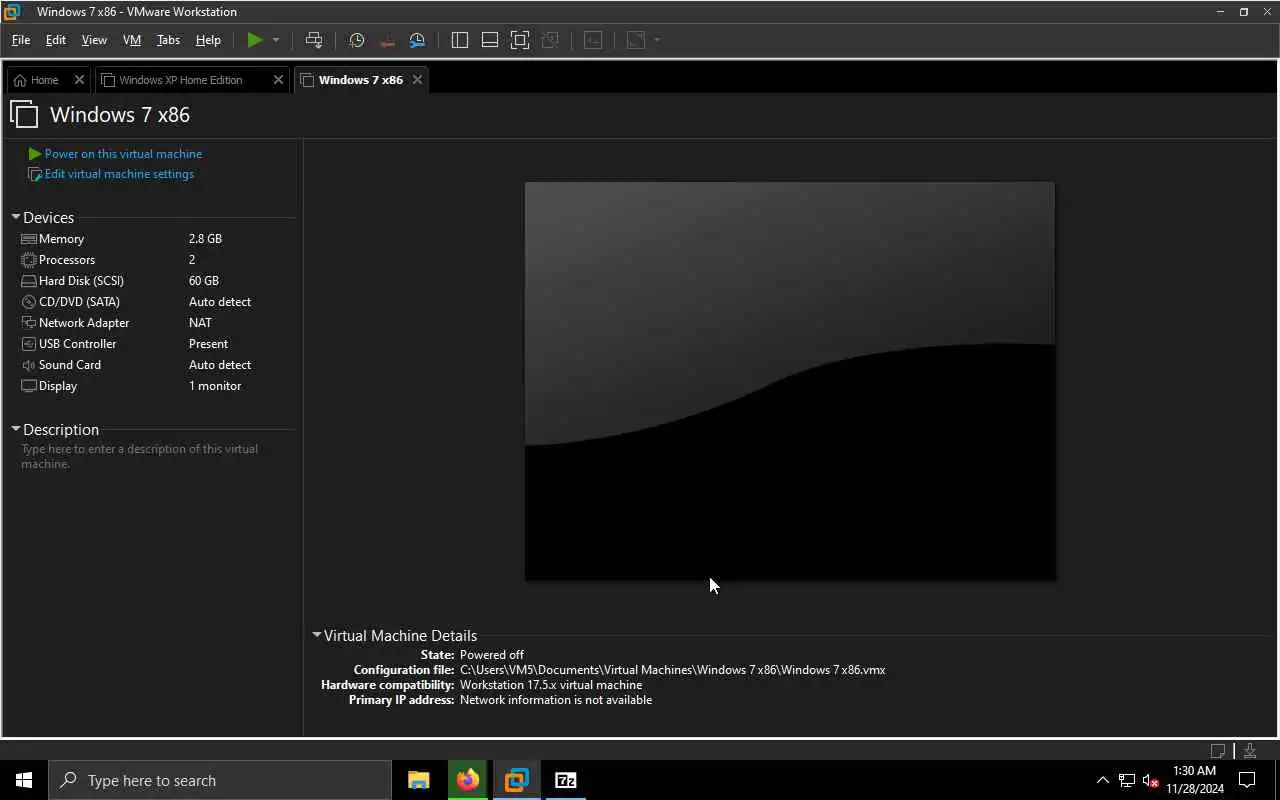Click the Powered off state text
1280x800 pixels.
click(491, 655)
